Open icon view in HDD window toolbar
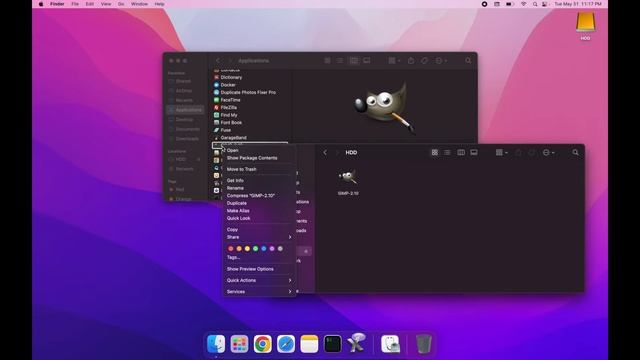 (x=435, y=153)
